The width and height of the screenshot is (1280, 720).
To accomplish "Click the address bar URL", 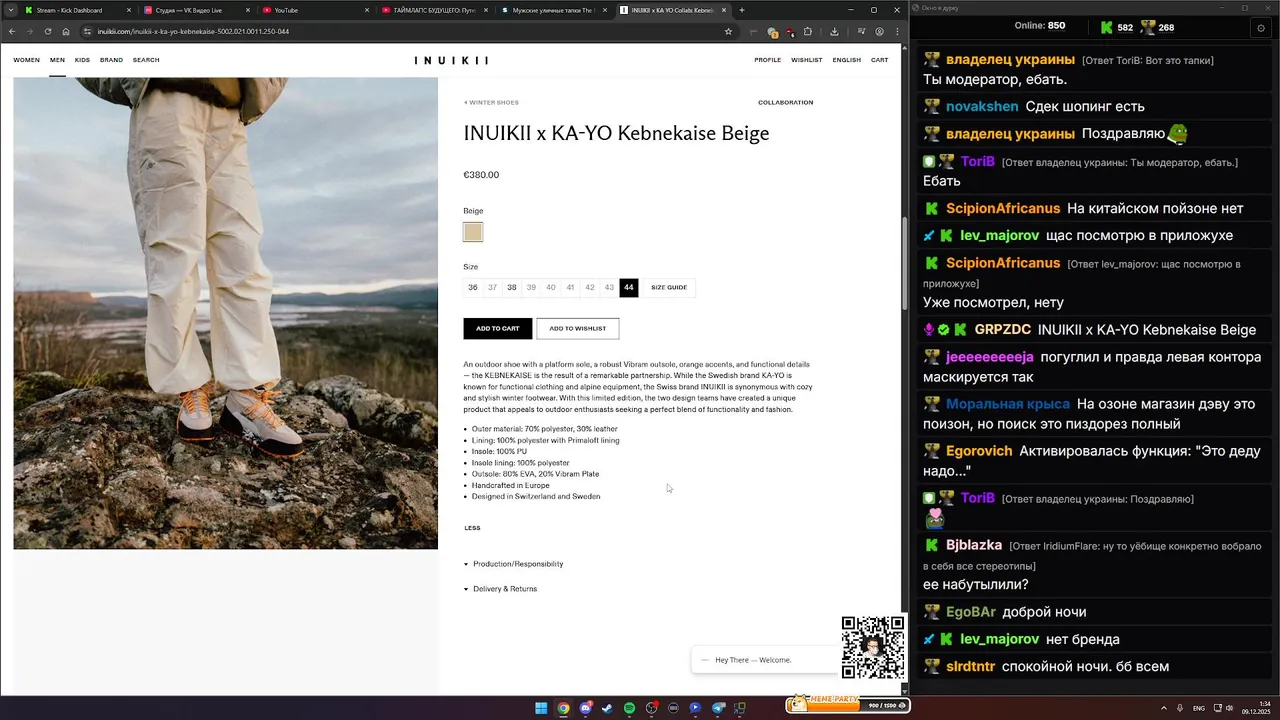I will [x=193, y=31].
